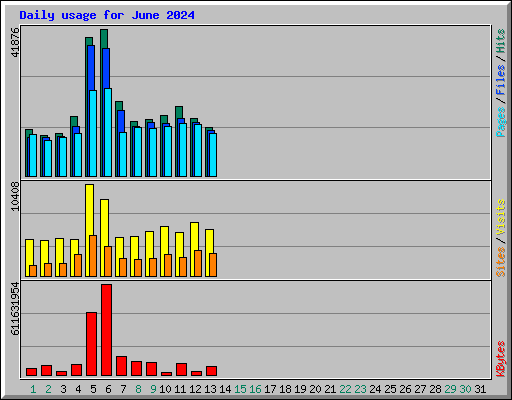This screenshot has width=512, height=400.
Task: Click the cyan pages bar for day 6
Action: coord(108,132)
